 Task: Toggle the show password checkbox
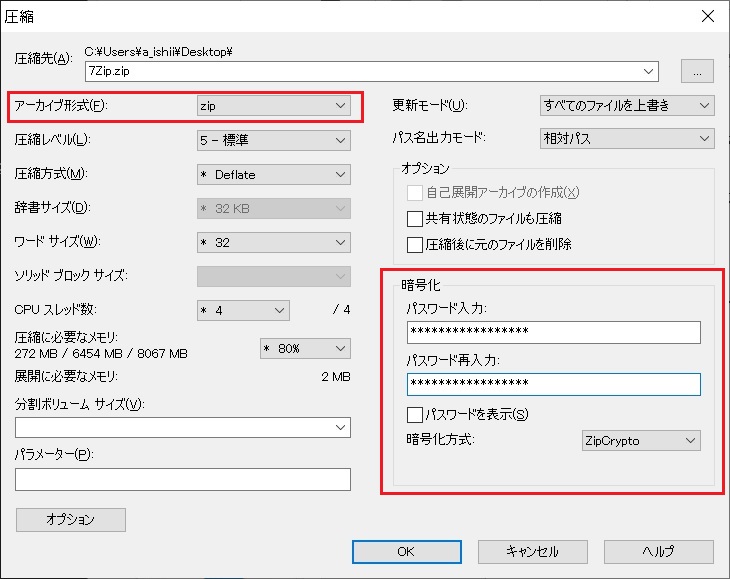(415, 414)
